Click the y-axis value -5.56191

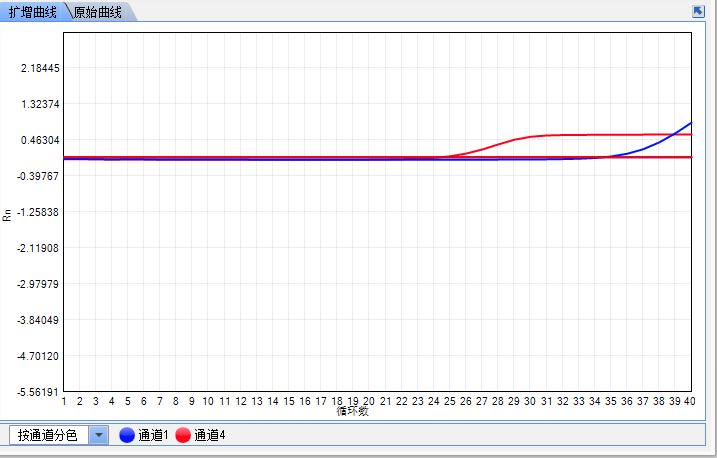(x=38, y=392)
